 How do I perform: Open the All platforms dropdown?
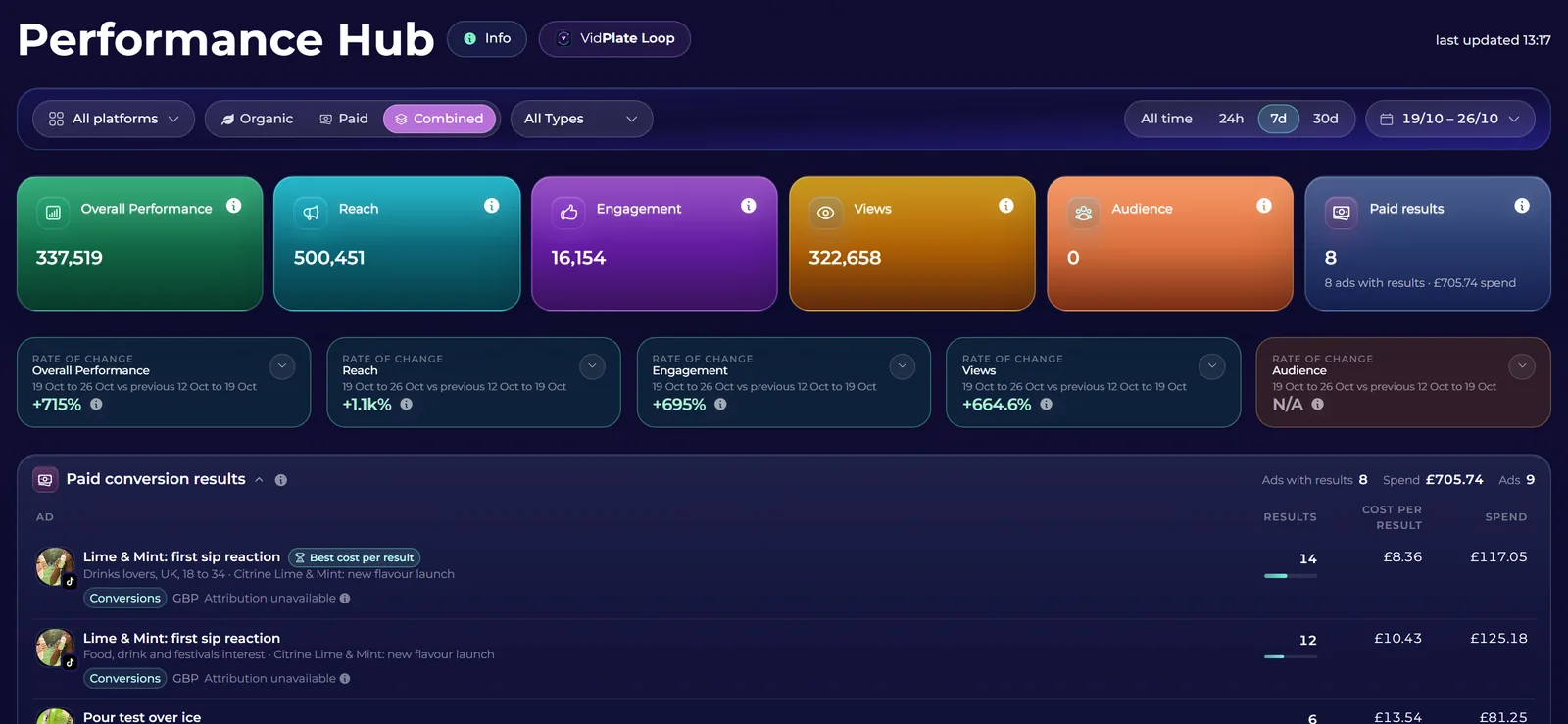click(x=114, y=119)
